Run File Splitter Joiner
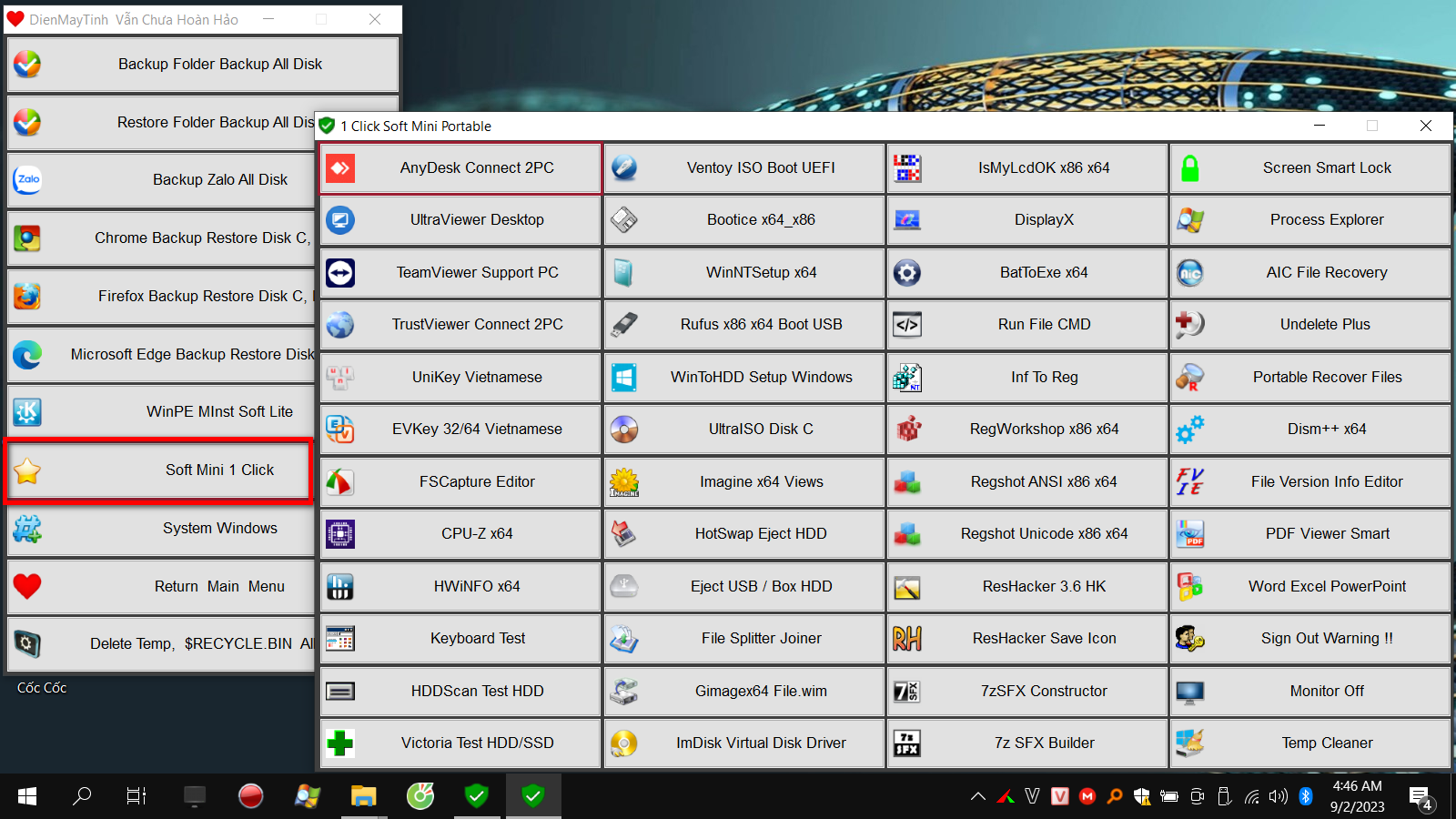 744,639
